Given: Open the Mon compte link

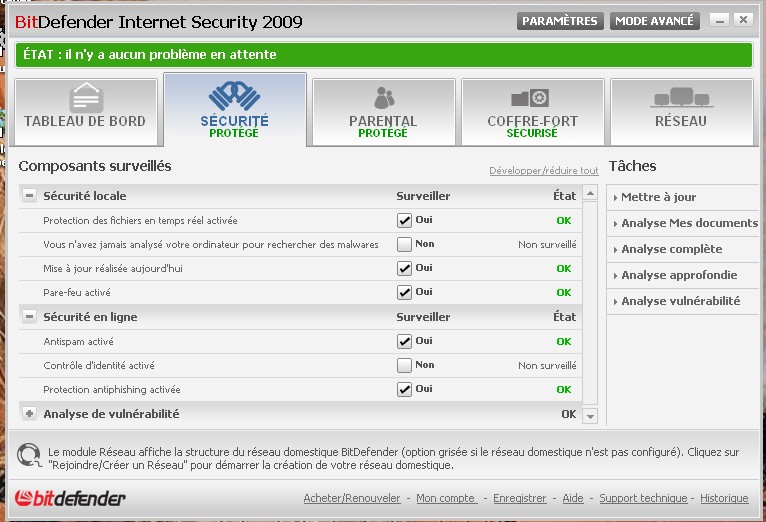Looking at the screenshot, I should point(447,498).
